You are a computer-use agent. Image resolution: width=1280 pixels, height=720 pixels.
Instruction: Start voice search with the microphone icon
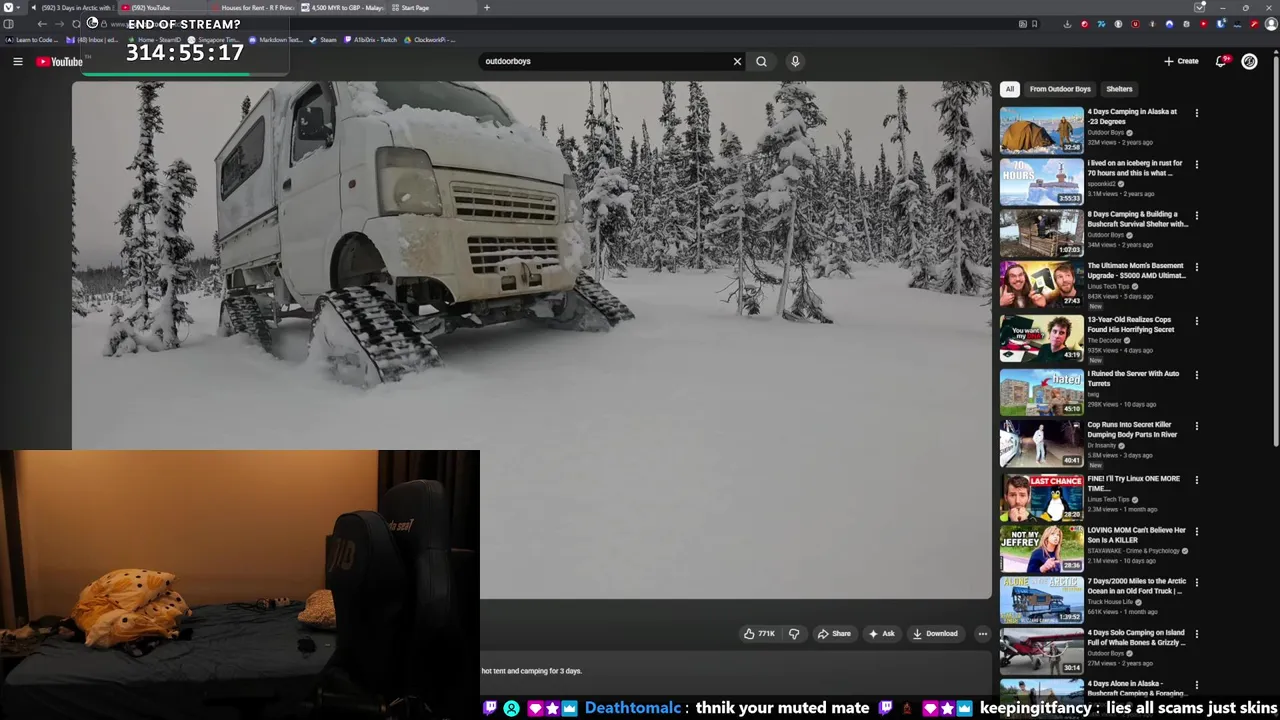pos(795,61)
